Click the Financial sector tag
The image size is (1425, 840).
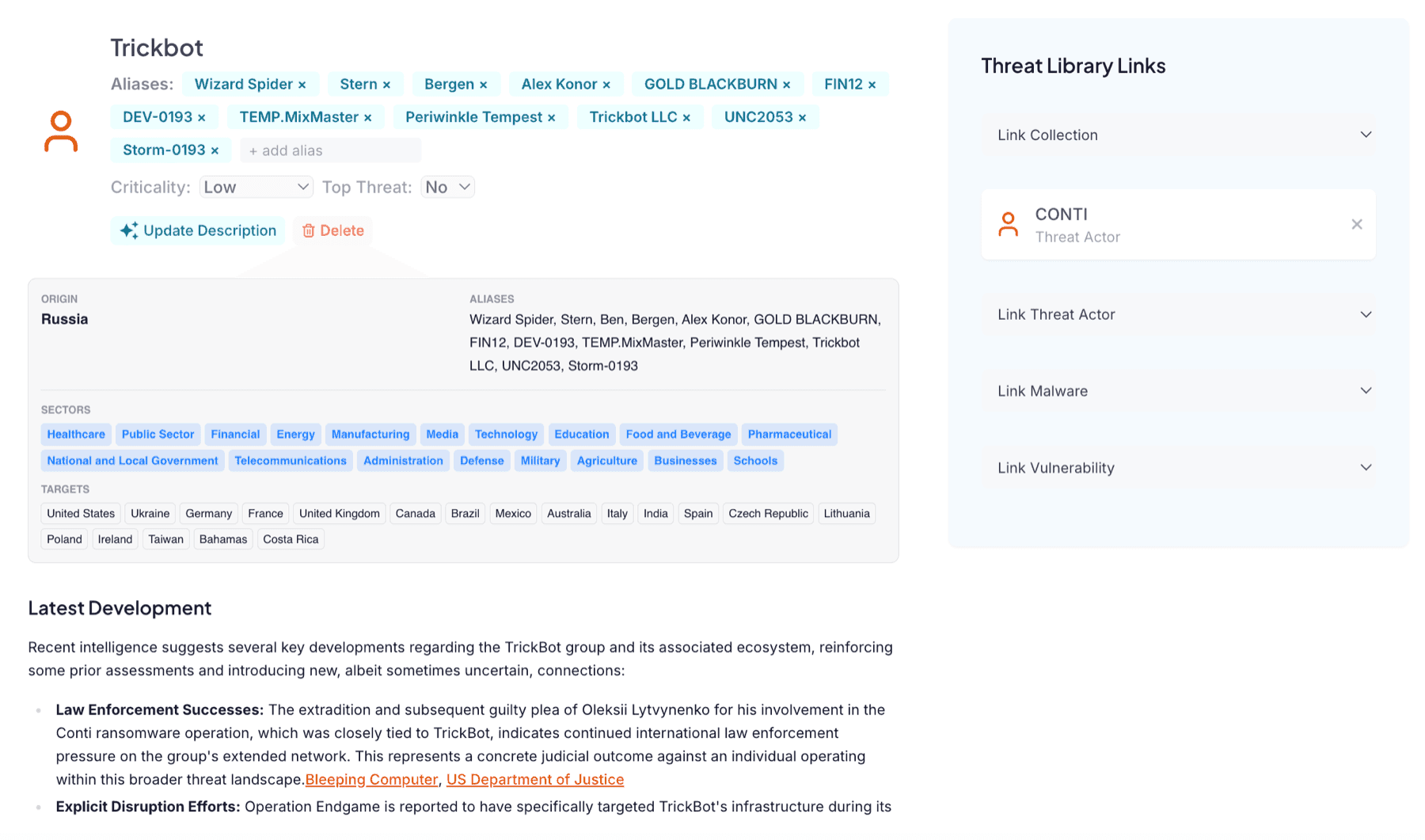(235, 435)
